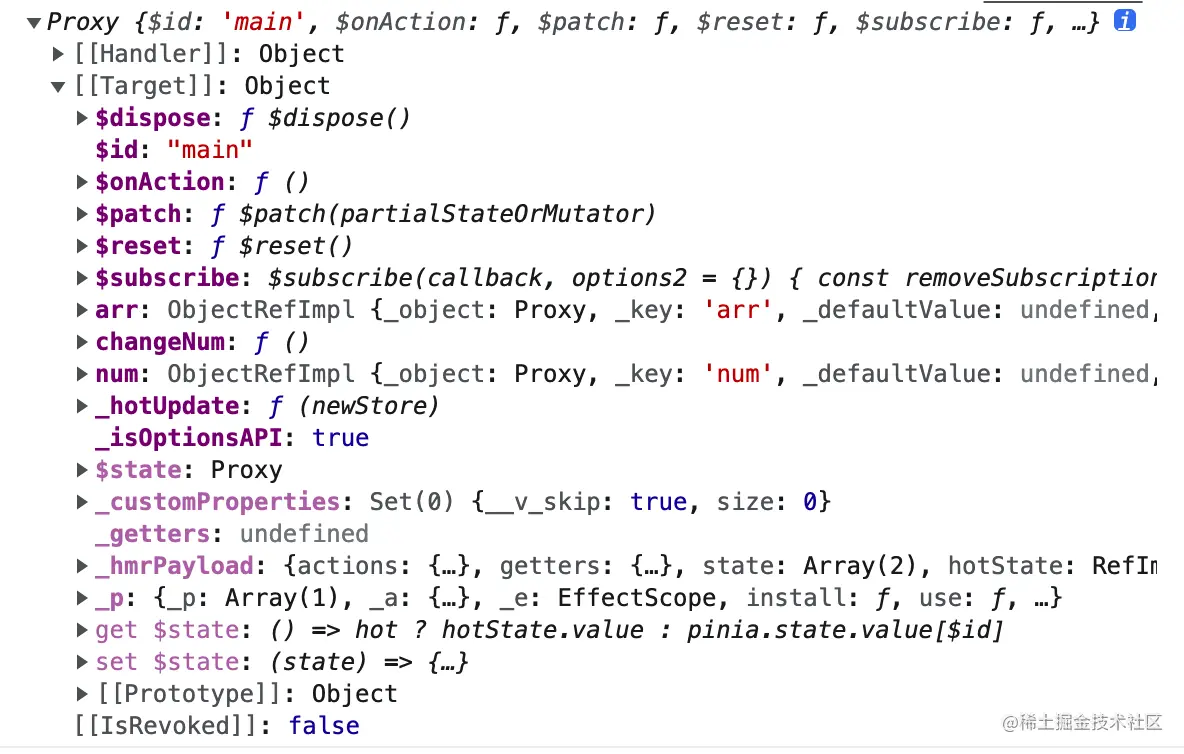This screenshot has width=1184, height=754.
Task: Select the $id "main" property row
Action: tap(174, 149)
